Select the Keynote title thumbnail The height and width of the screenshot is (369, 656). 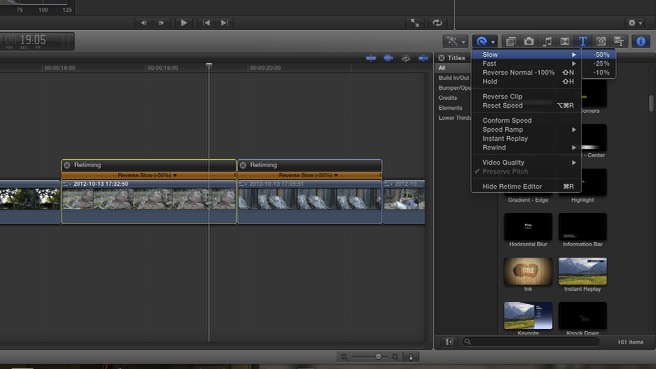(x=528, y=316)
